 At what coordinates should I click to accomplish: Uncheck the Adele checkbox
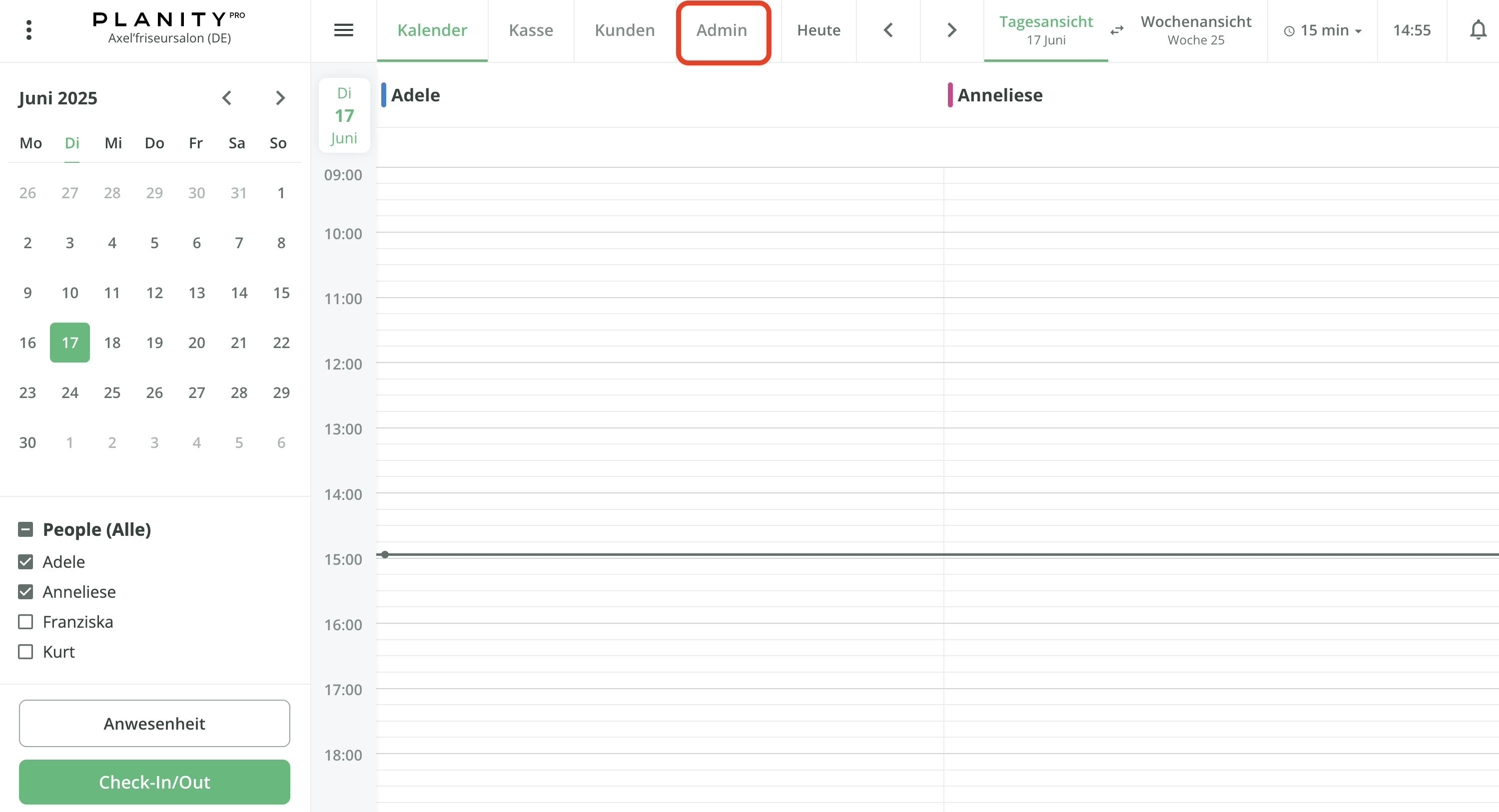pos(25,561)
